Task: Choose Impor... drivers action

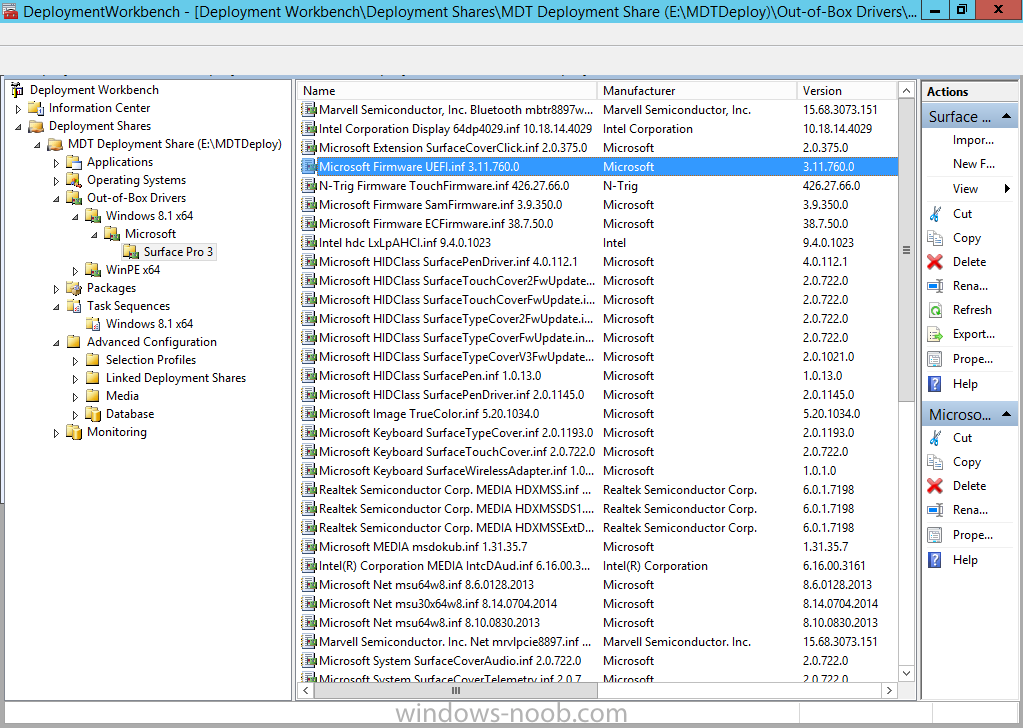Action: pos(973,140)
